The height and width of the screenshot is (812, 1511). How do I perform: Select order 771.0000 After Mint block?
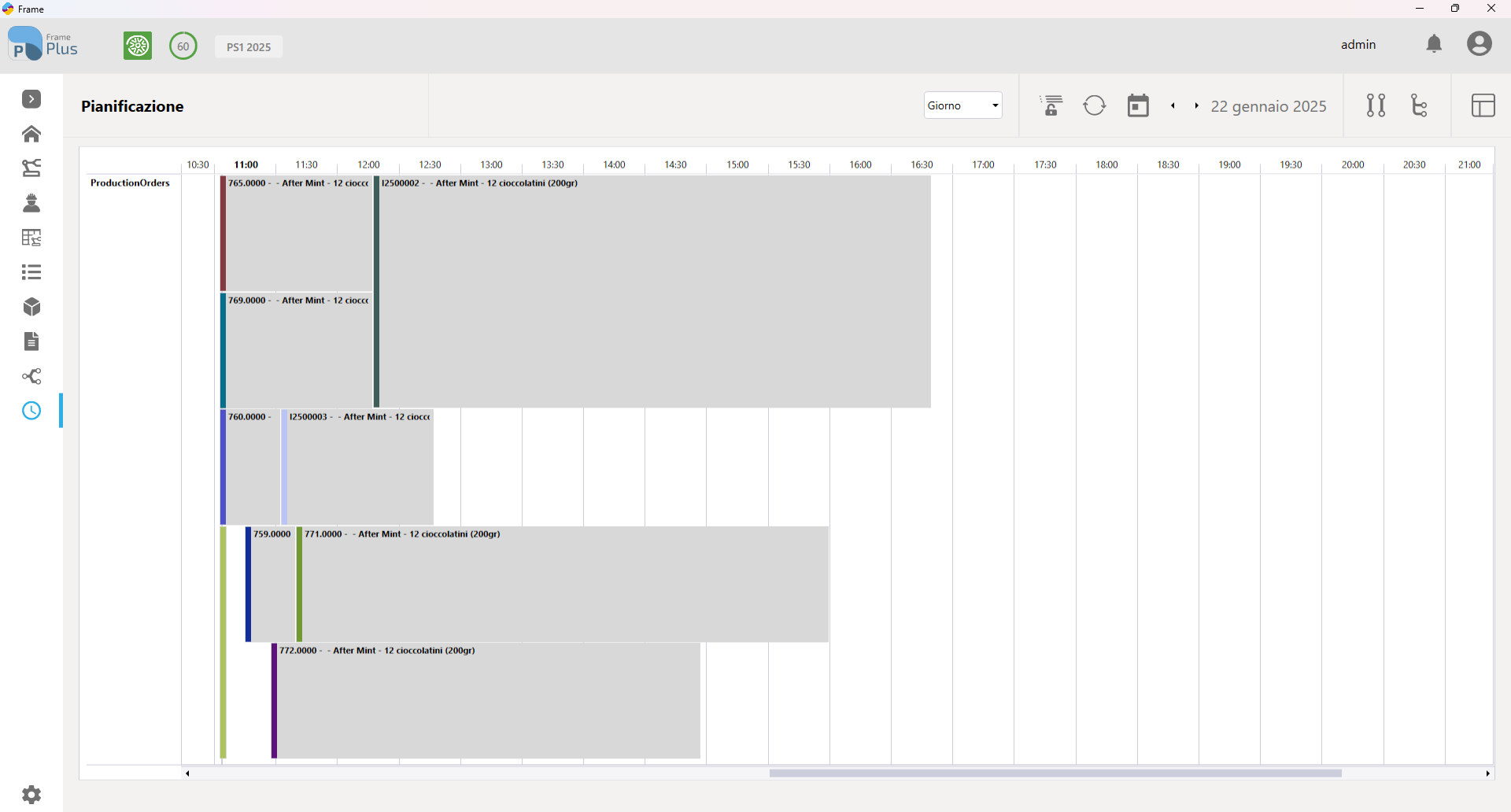[563, 585]
